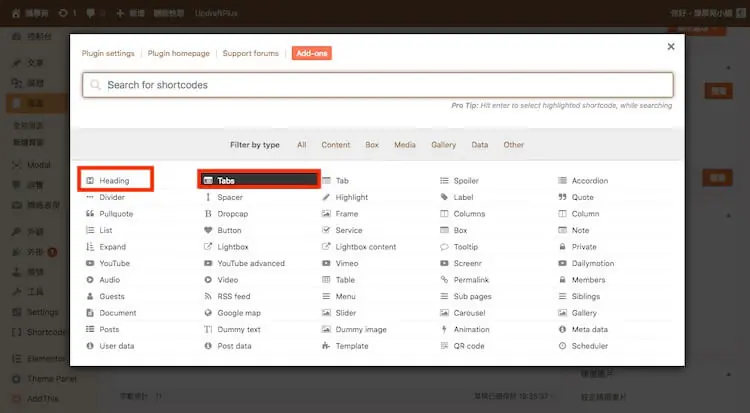Click the Google map globe icon
The image size is (750, 413).
208,313
